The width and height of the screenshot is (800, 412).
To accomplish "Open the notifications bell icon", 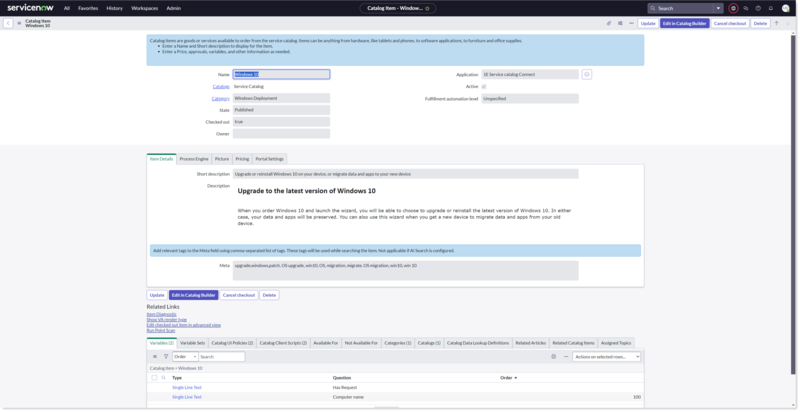I will pos(771,8).
